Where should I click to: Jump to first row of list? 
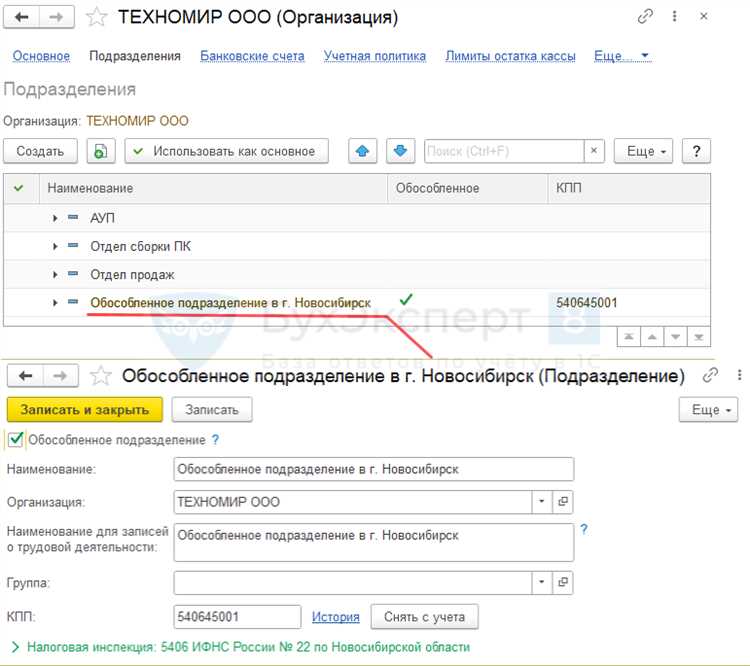click(629, 337)
